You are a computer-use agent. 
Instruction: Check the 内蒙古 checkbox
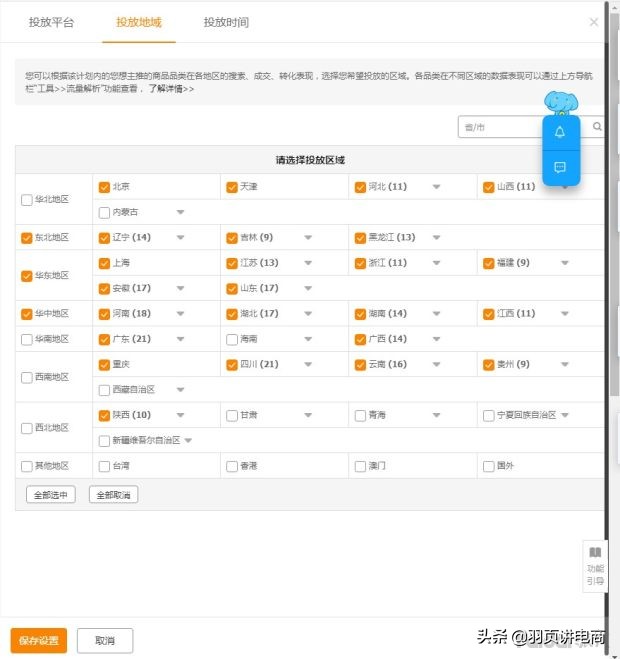104,213
